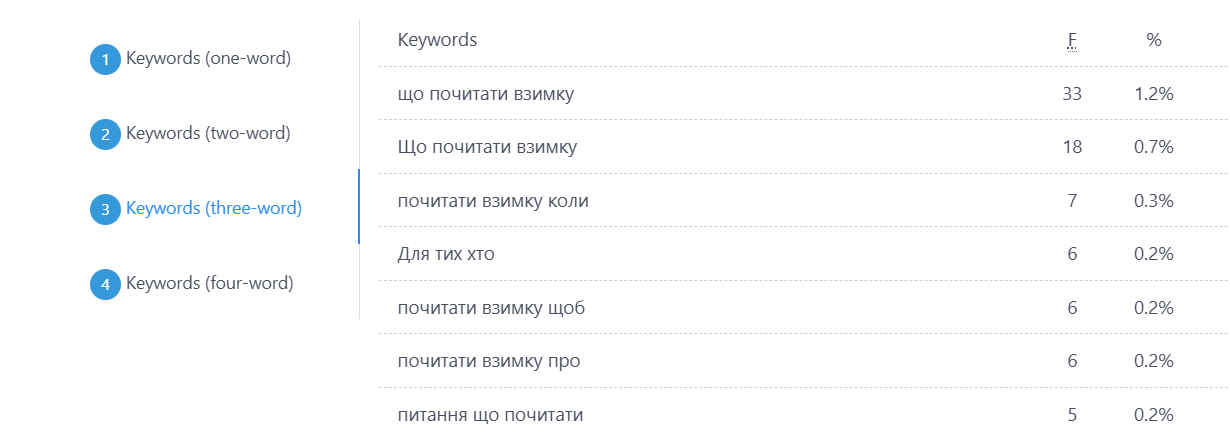1230x437 pixels.
Task: Click the F column header
Action: 1072,40
